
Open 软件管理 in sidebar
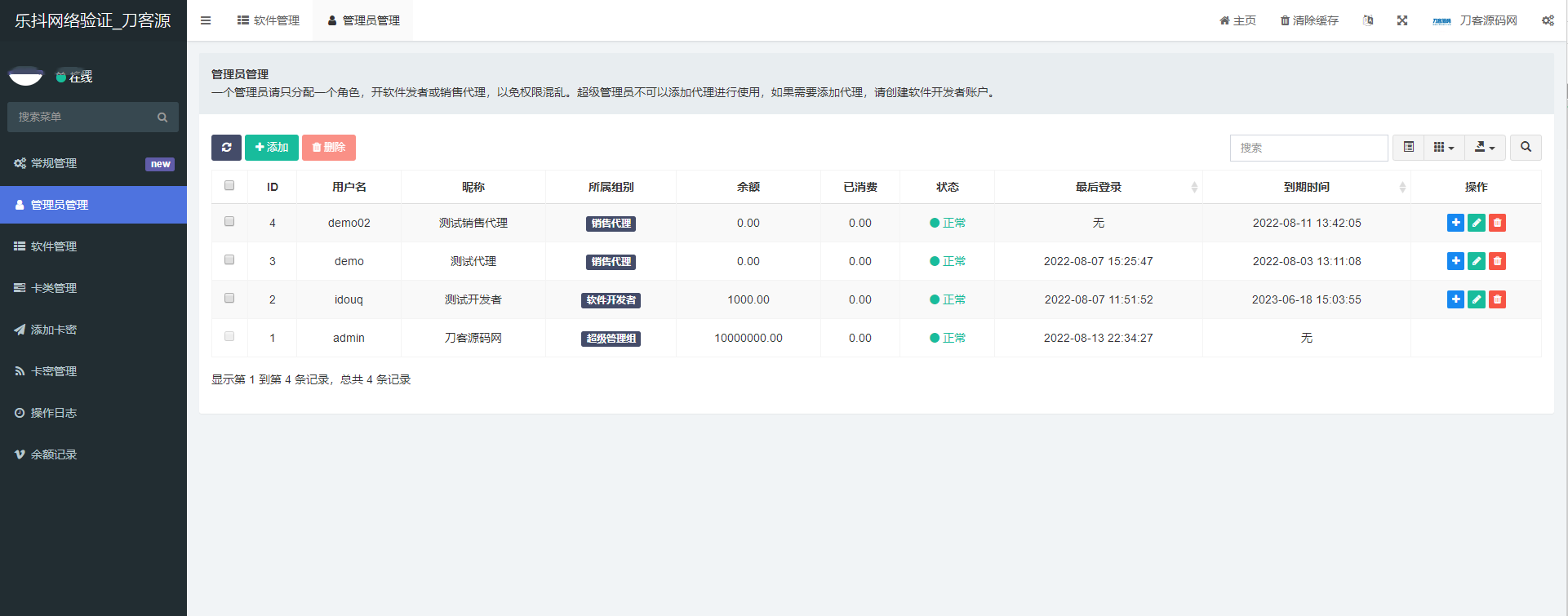[x=93, y=246]
